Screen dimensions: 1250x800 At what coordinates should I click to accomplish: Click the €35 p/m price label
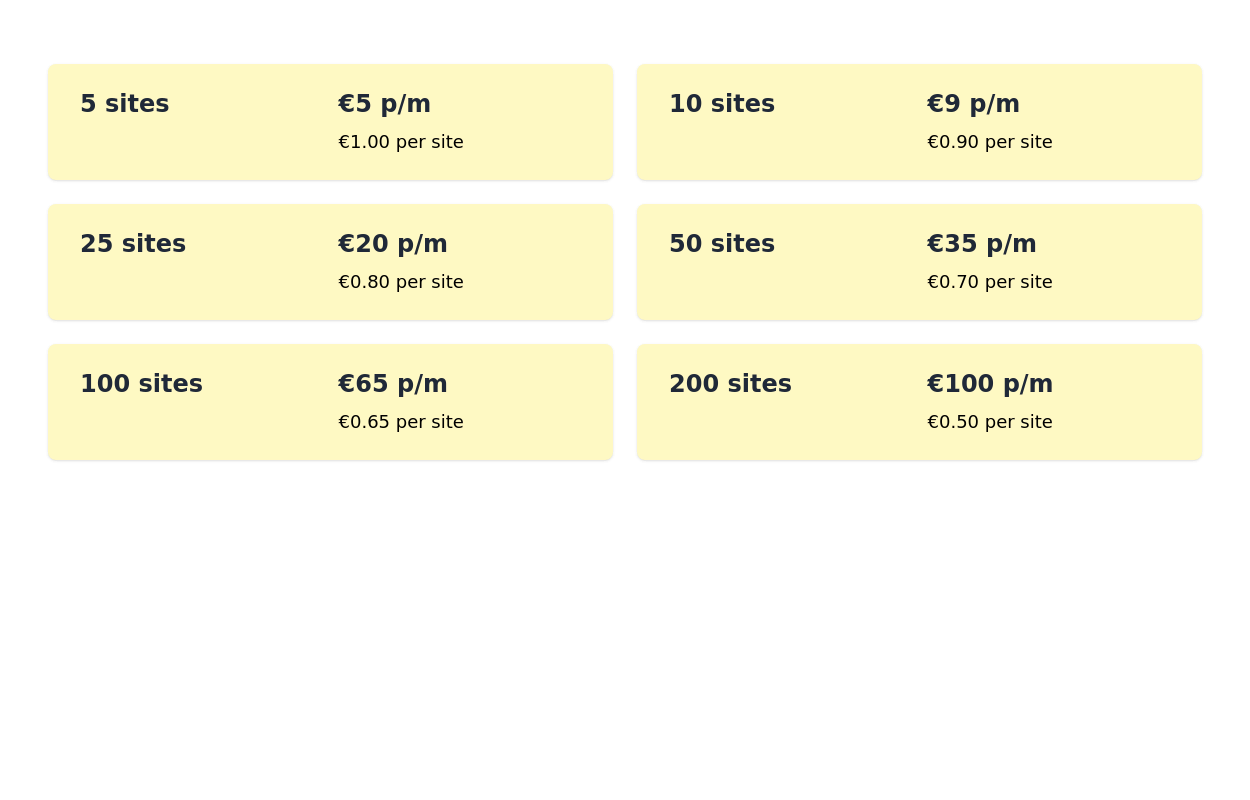pos(981,243)
